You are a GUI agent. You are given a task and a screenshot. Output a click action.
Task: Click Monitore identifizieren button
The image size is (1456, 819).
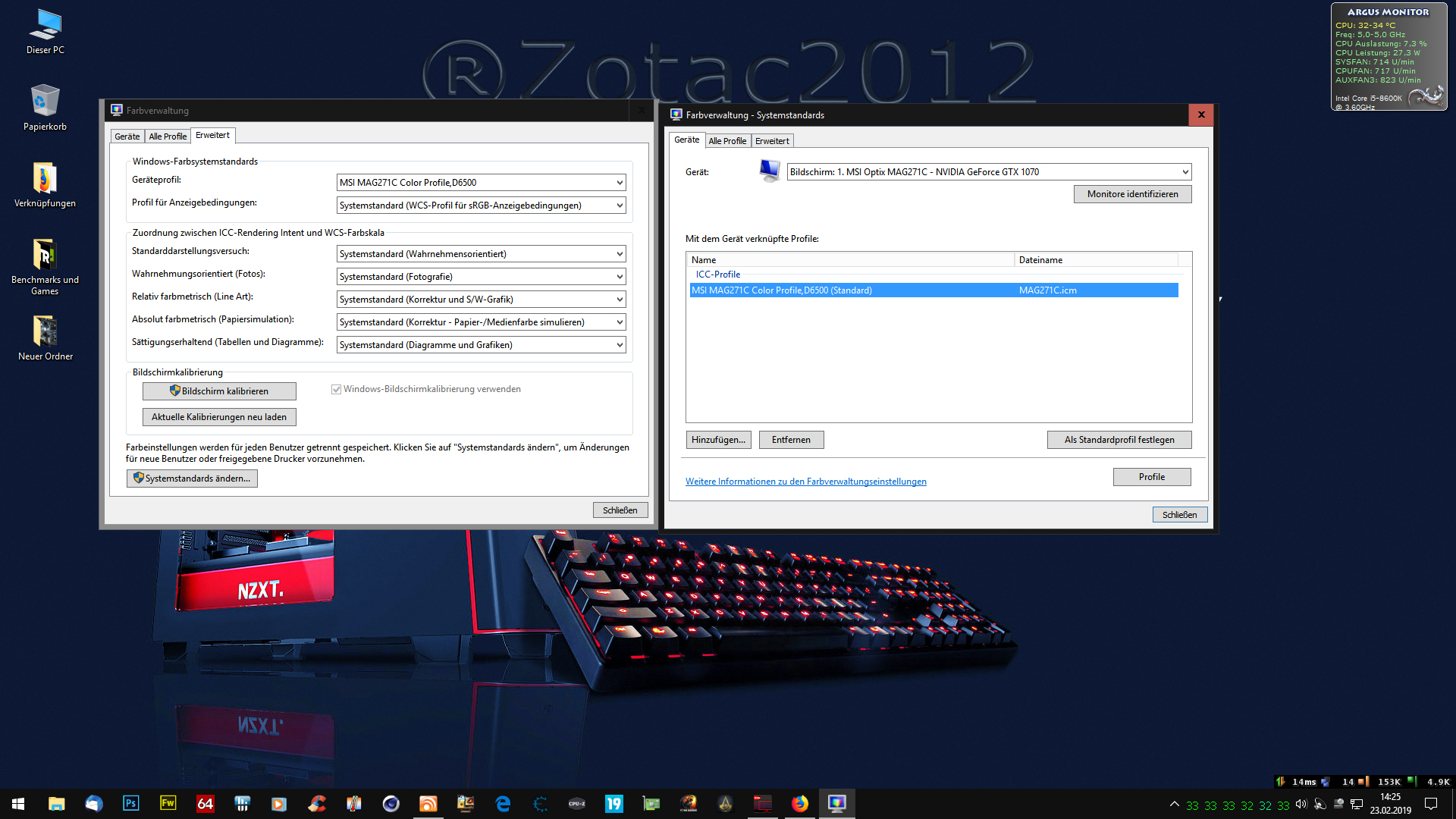(x=1131, y=194)
